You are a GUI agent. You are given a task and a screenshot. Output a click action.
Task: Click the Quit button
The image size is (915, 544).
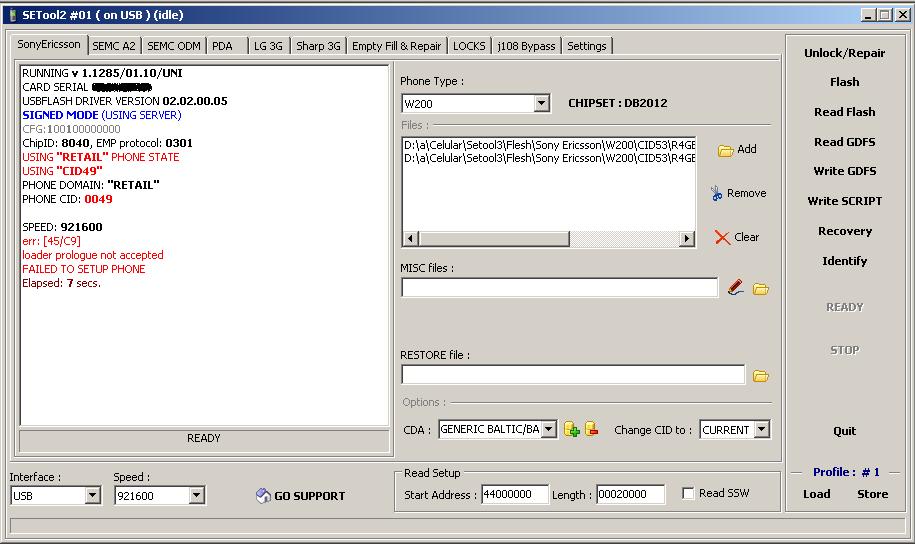tap(844, 431)
